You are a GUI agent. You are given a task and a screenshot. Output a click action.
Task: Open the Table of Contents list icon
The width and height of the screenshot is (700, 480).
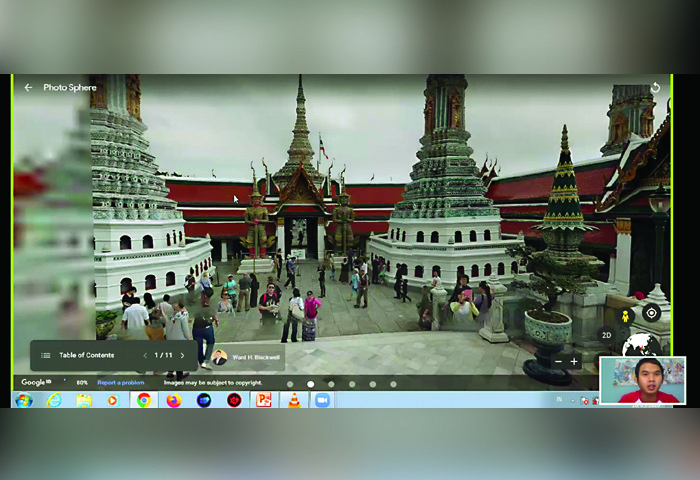point(45,355)
